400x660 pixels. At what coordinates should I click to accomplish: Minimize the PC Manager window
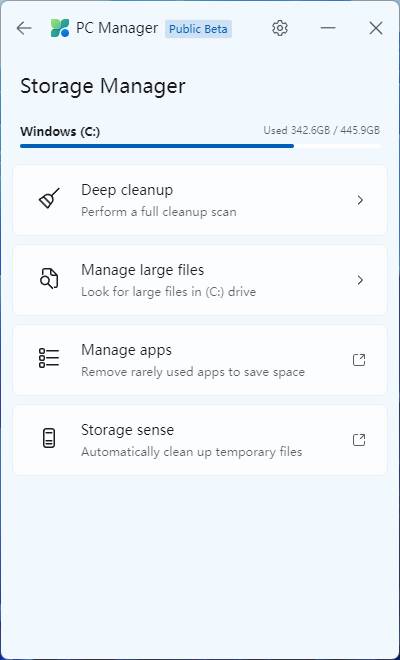pos(328,28)
